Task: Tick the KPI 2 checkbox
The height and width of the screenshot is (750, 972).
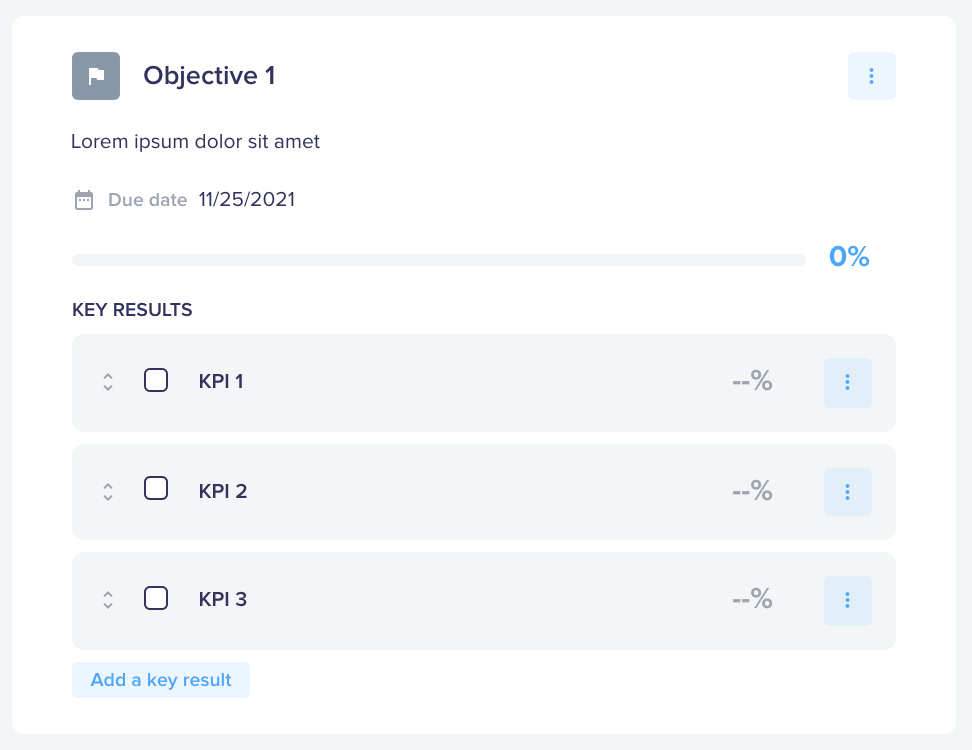Action: (156, 488)
